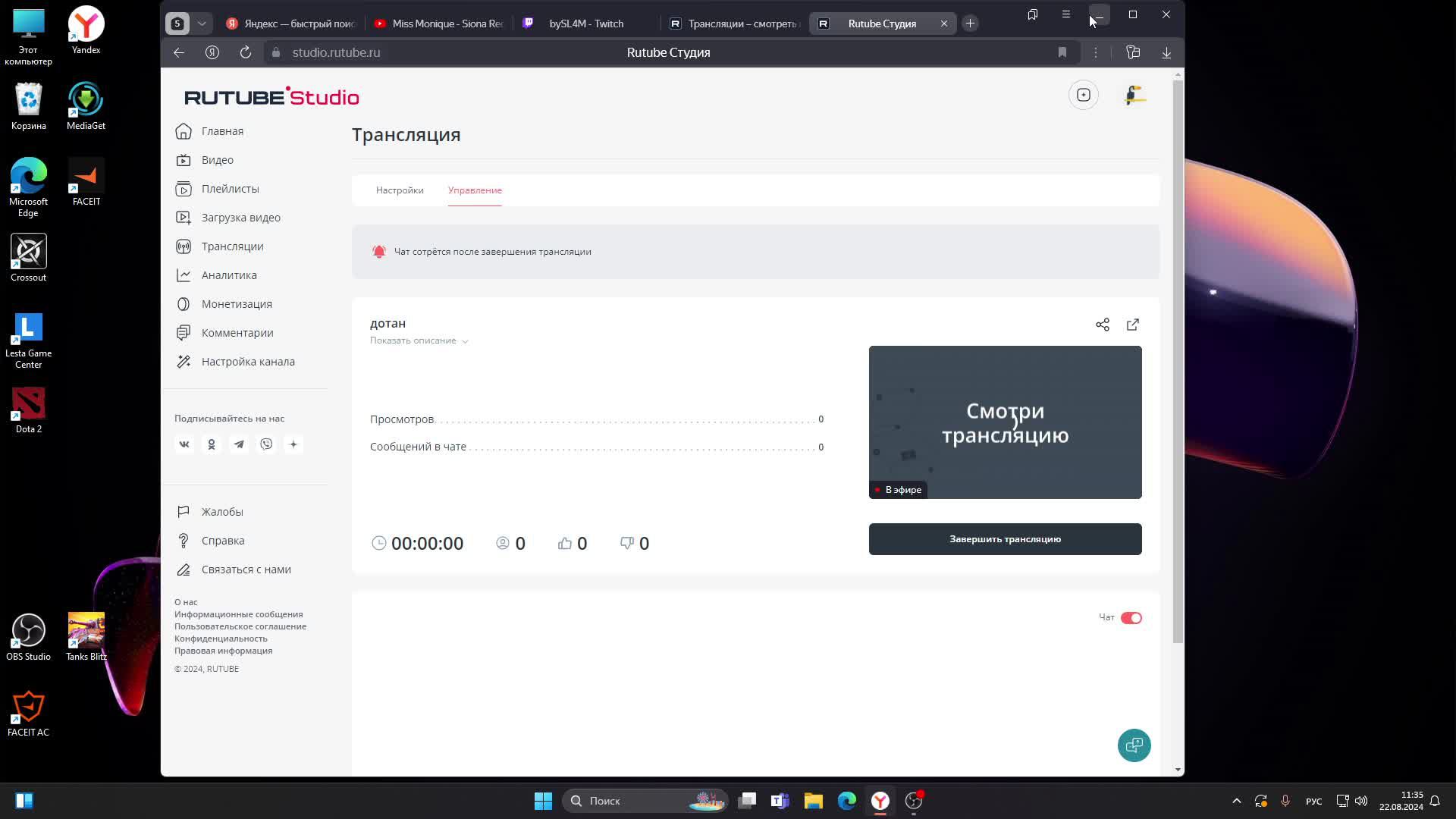Screen dimensions: 1456x819
Task: Switch to the Настройки tab
Action: tap(400, 190)
